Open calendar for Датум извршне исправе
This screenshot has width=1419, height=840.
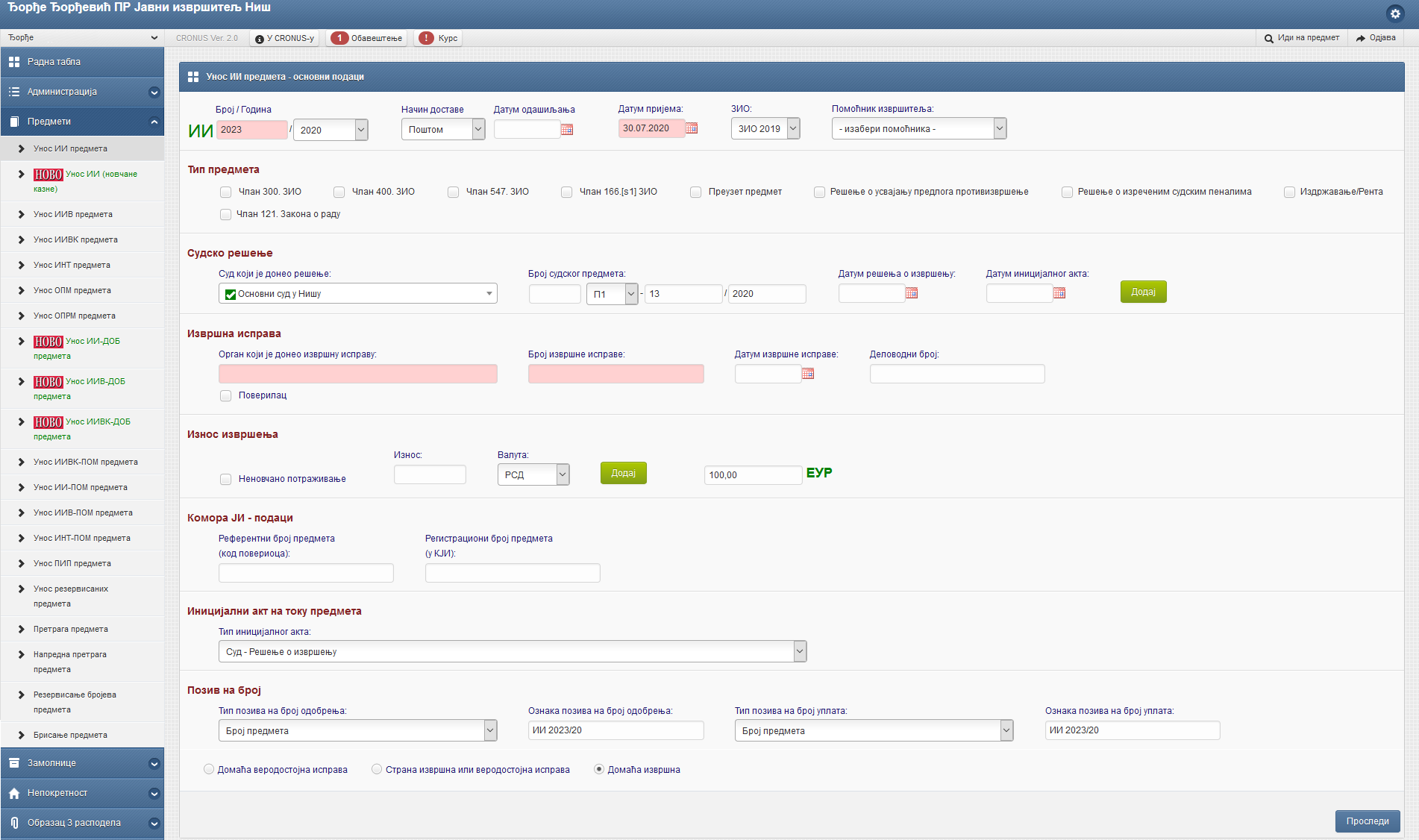[x=808, y=374]
